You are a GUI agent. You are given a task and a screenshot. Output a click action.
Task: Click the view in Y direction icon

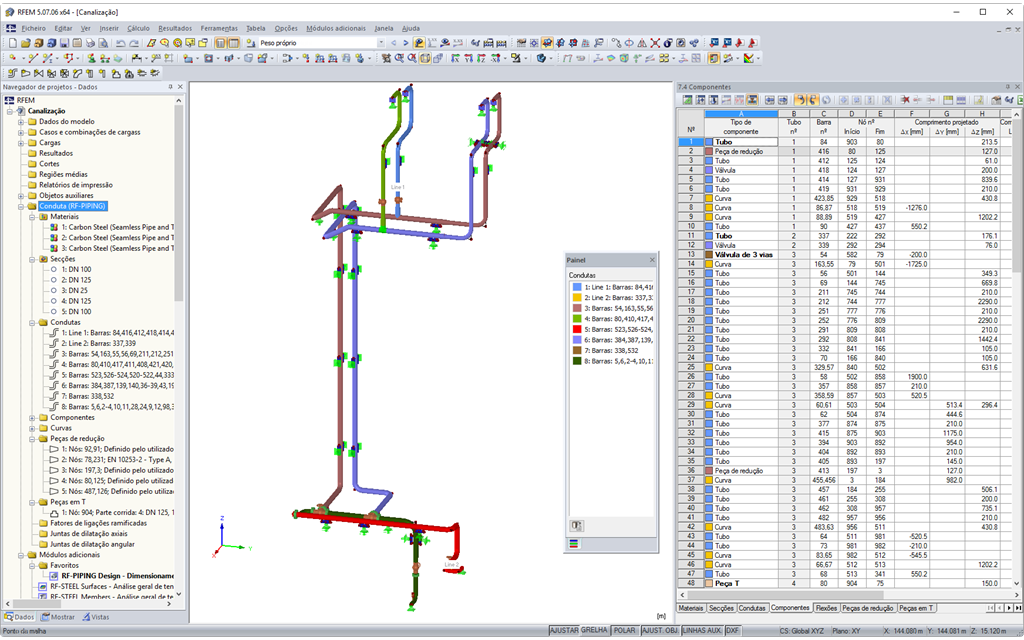[468, 58]
